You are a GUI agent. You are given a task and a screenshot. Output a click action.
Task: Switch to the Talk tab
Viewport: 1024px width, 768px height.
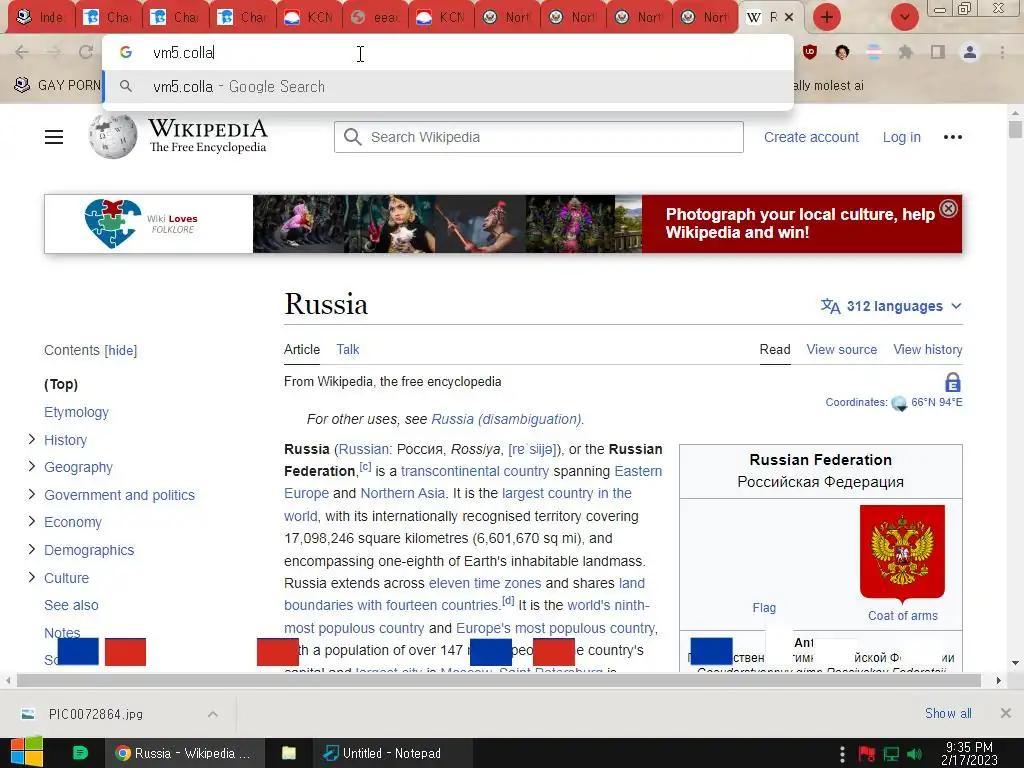tap(347, 349)
